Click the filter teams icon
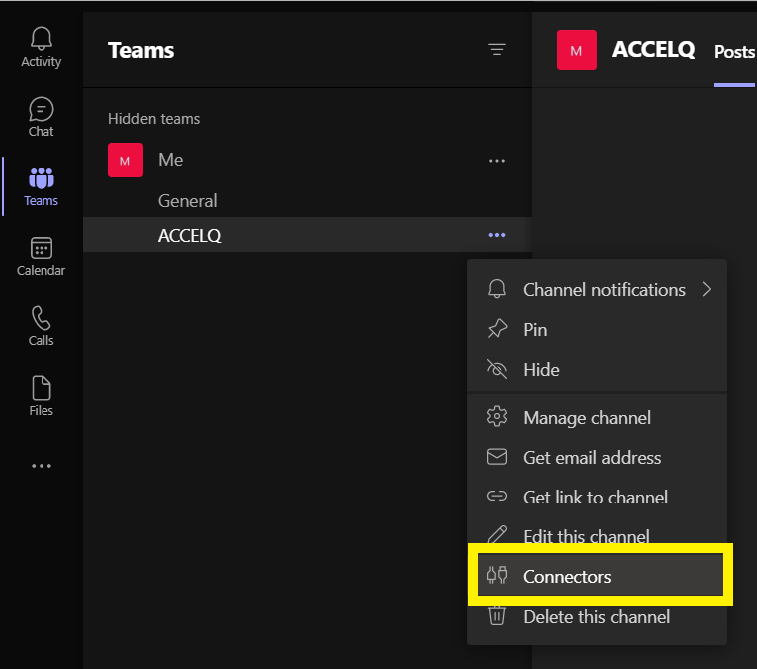 (497, 50)
